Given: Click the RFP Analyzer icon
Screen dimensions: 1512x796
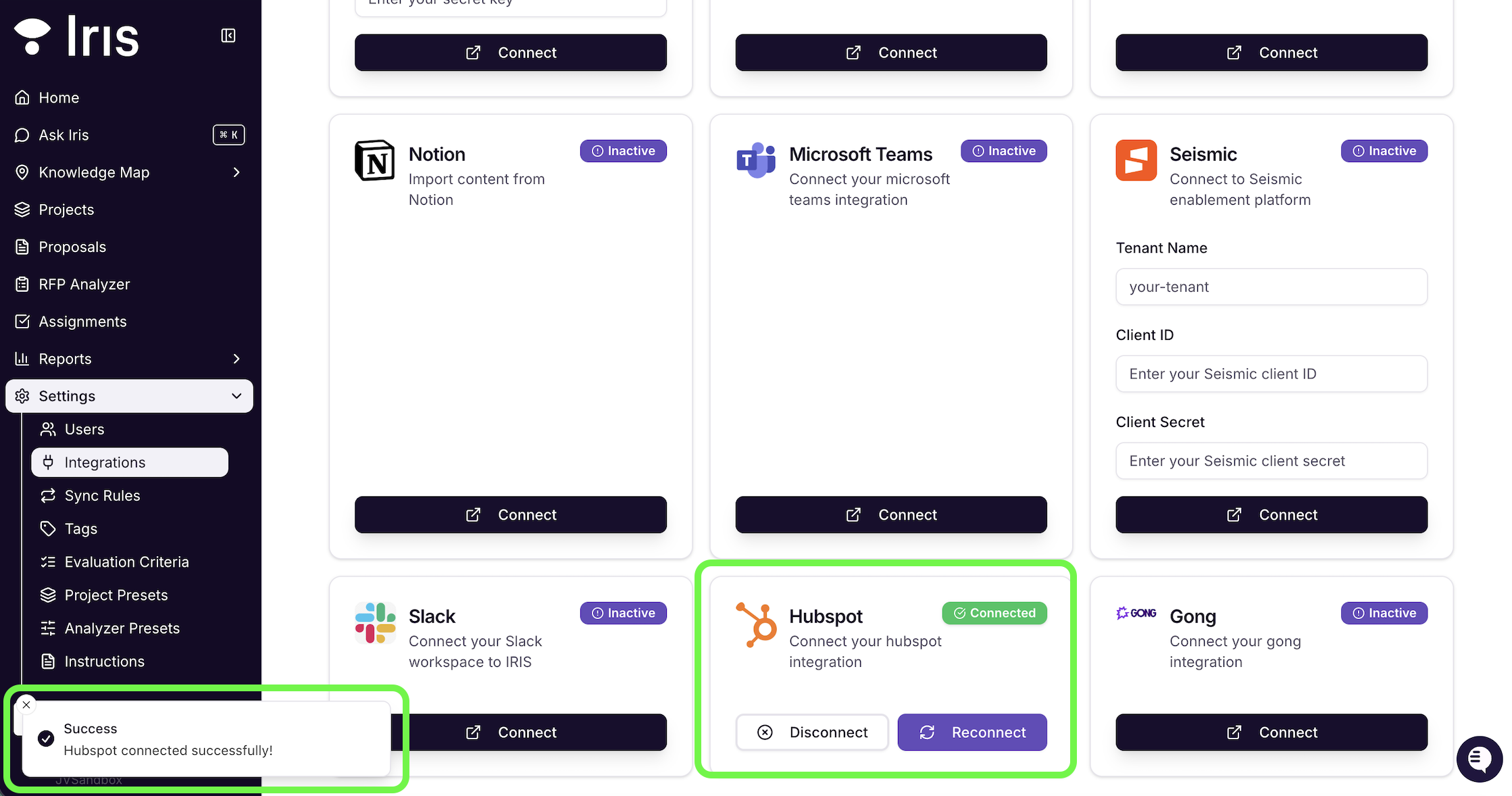Looking at the screenshot, I should click(x=22, y=284).
